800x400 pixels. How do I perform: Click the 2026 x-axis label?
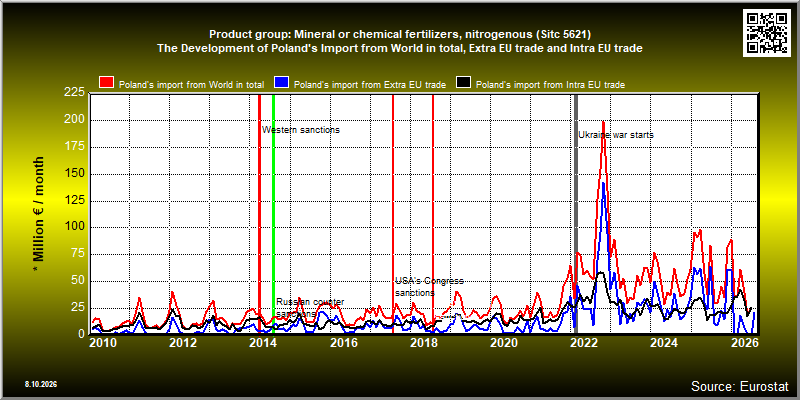point(745,343)
